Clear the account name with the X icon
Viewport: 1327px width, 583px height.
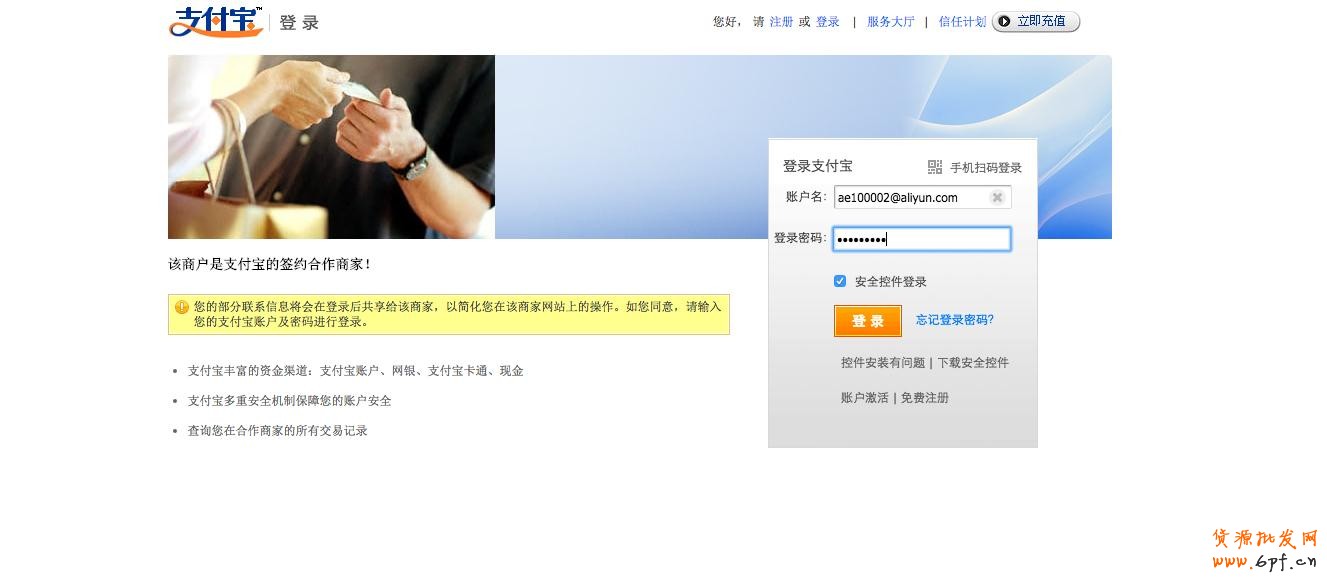[997, 198]
